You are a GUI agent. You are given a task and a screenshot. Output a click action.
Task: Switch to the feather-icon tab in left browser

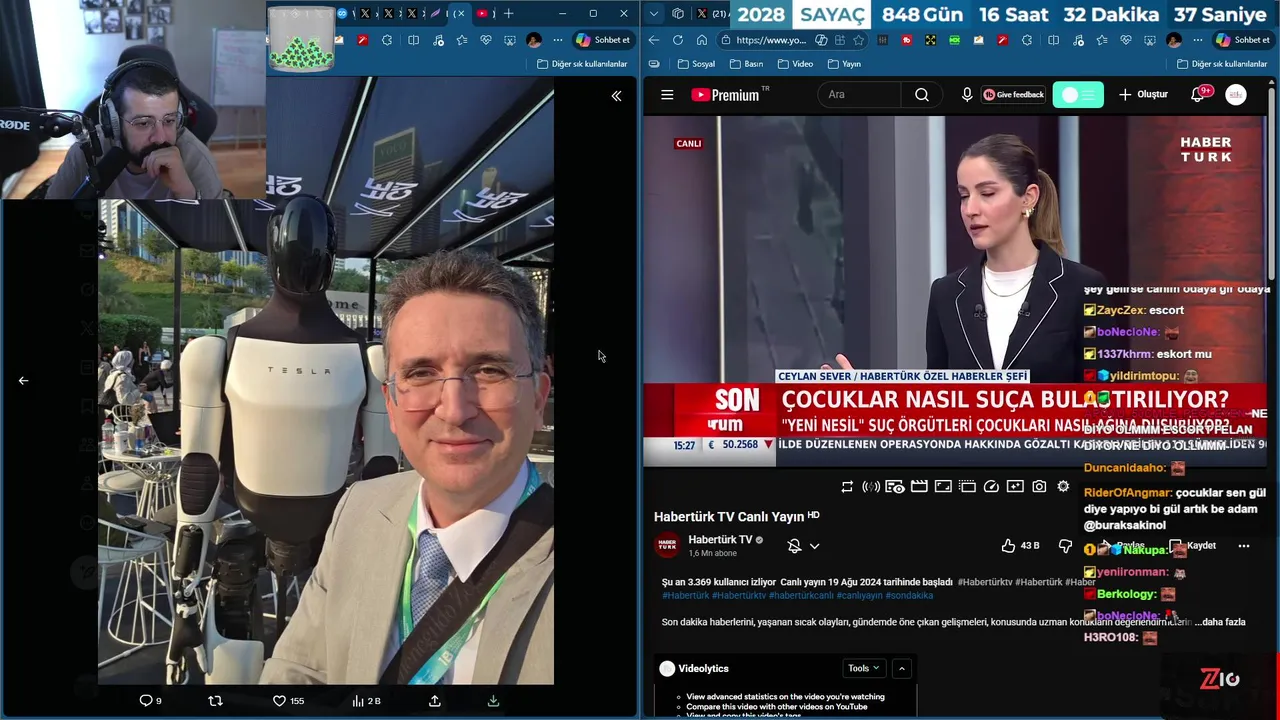pos(436,13)
